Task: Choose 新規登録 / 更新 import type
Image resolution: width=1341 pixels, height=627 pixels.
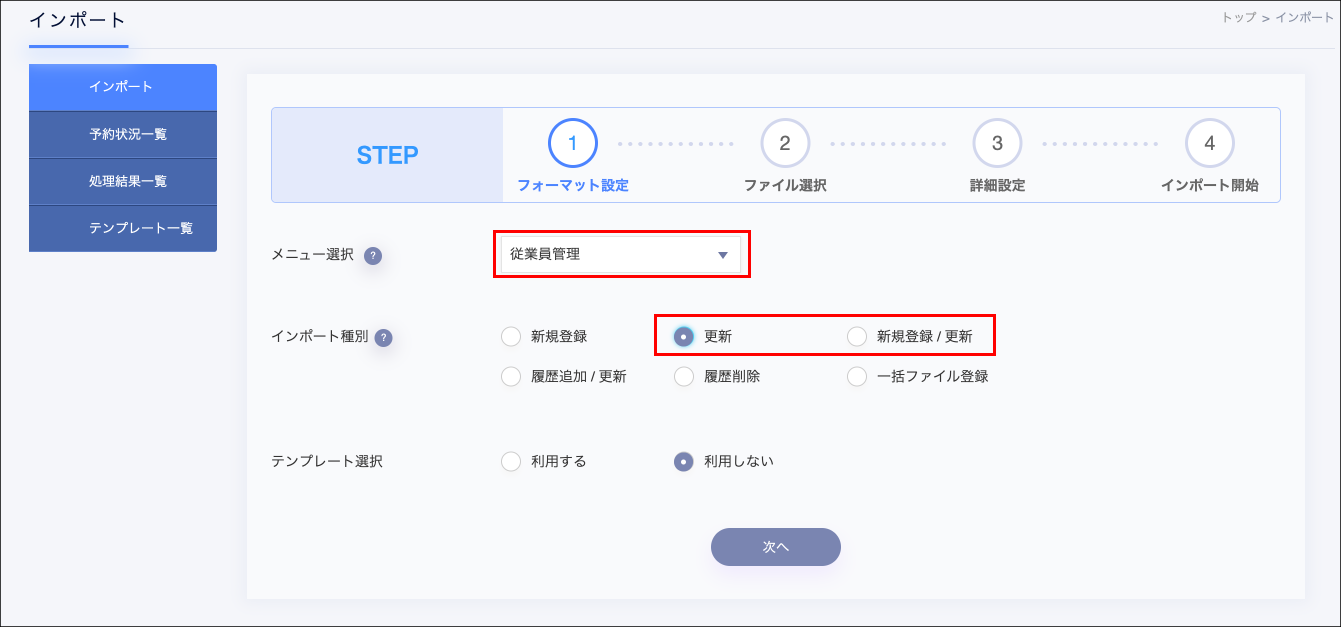Action: point(857,337)
